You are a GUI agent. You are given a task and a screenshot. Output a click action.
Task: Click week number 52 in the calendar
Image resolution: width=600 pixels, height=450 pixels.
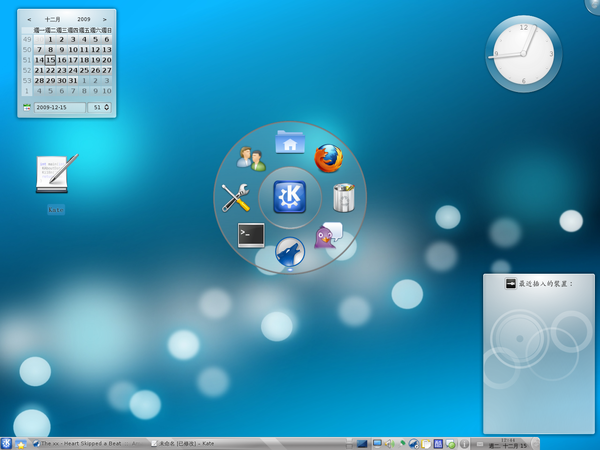pos(27,70)
